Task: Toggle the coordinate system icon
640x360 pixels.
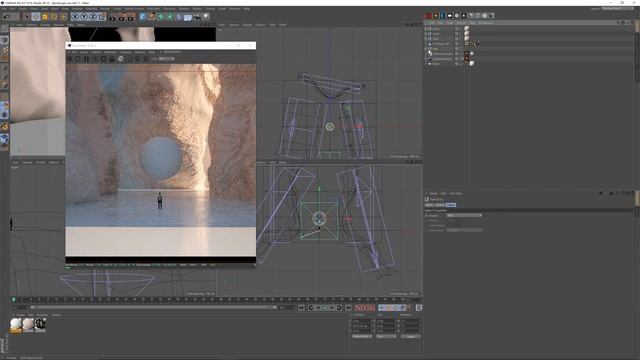Action: pyautogui.click(x=102, y=17)
